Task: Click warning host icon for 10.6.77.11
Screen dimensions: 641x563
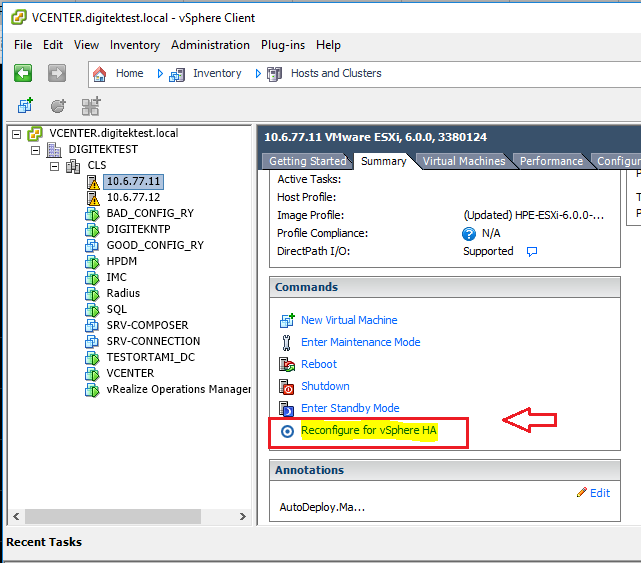Action: click(x=93, y=182)
